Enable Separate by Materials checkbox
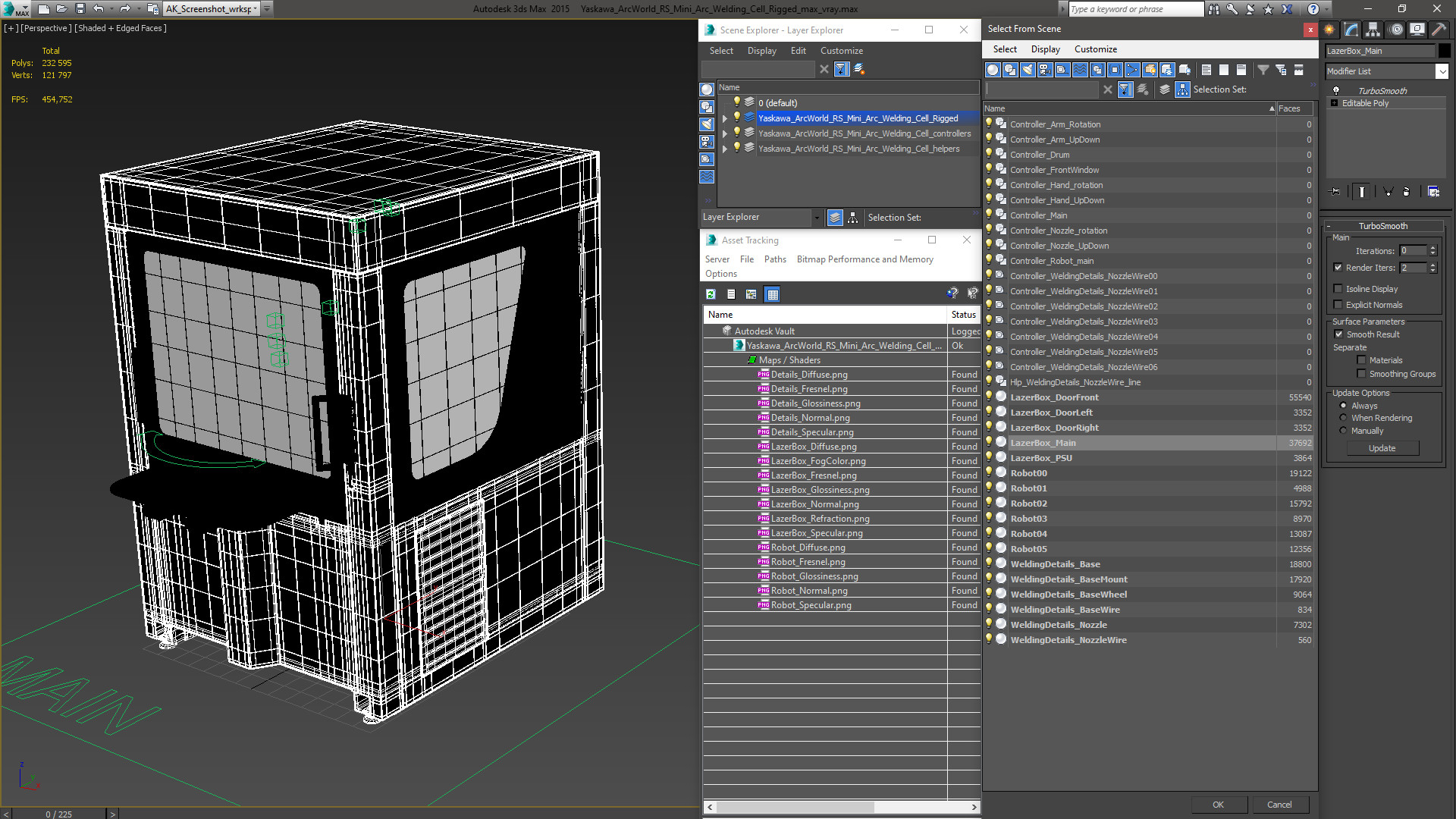This screenshot has height=819, width=1456. click(1361, 360)
